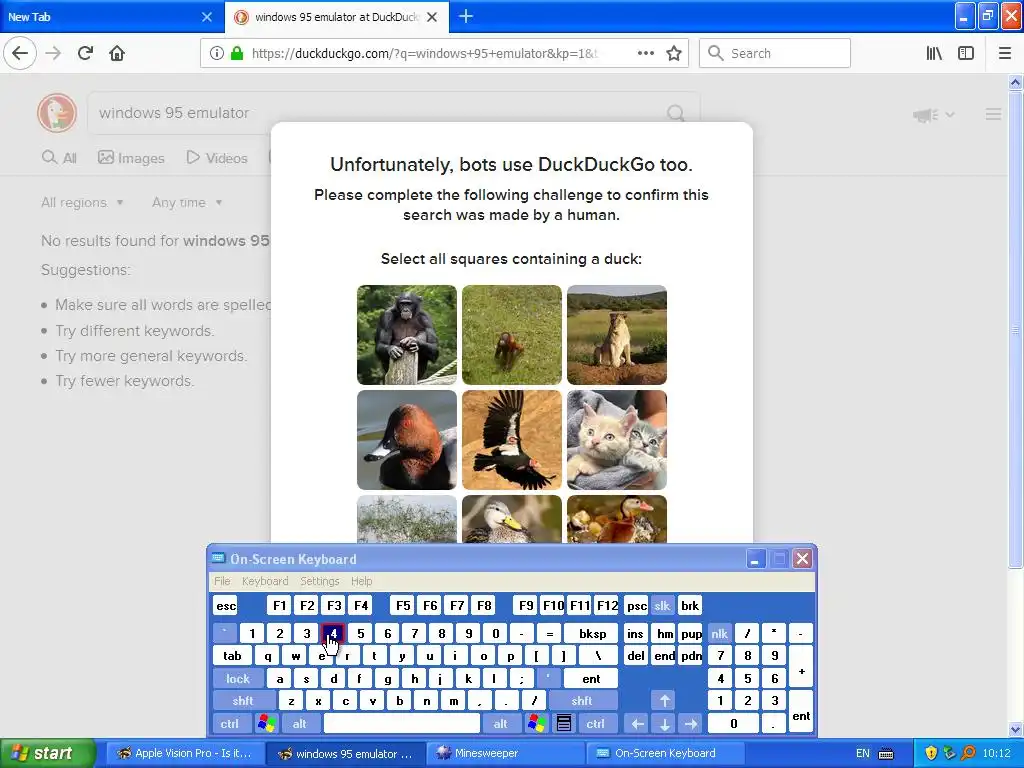The image size is (1024, 768).
Task: Bookmark this page with the star icon
Action: [674, 53]
